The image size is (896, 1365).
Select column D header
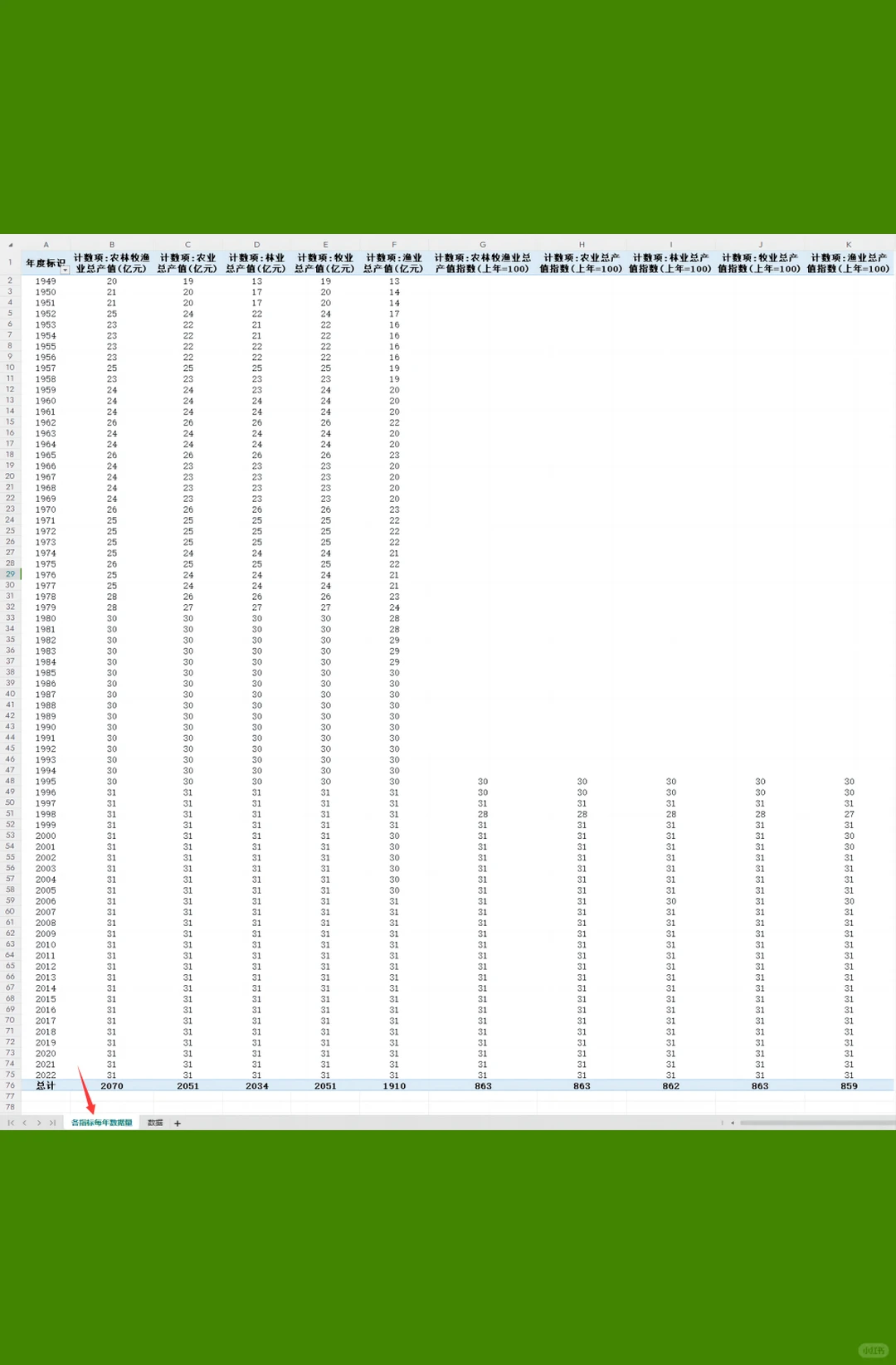256,245
